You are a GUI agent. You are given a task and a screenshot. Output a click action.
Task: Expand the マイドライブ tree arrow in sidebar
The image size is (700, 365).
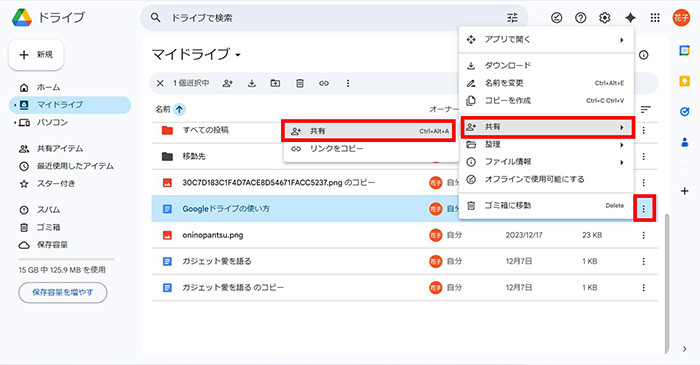[x=15, y=105]
